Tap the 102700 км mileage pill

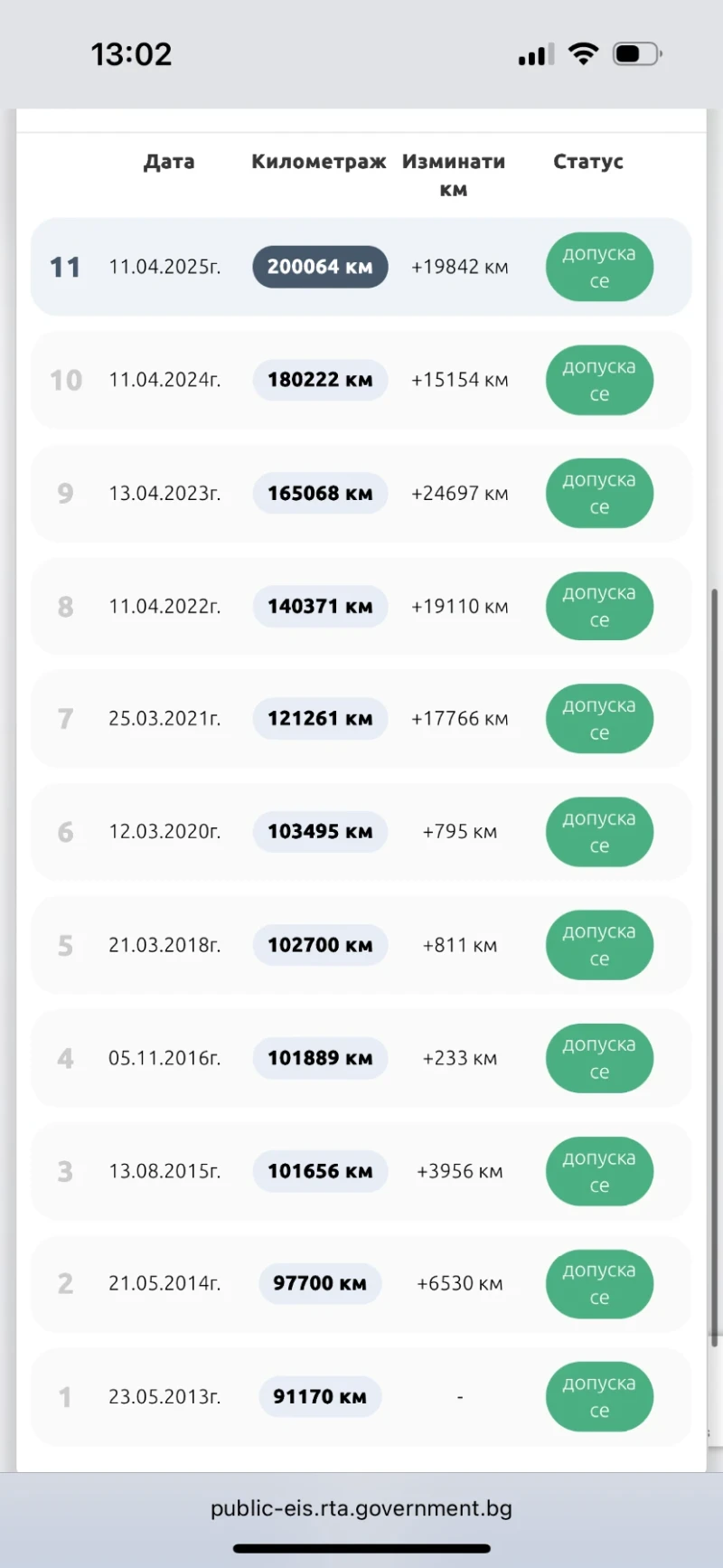(320, 945)
